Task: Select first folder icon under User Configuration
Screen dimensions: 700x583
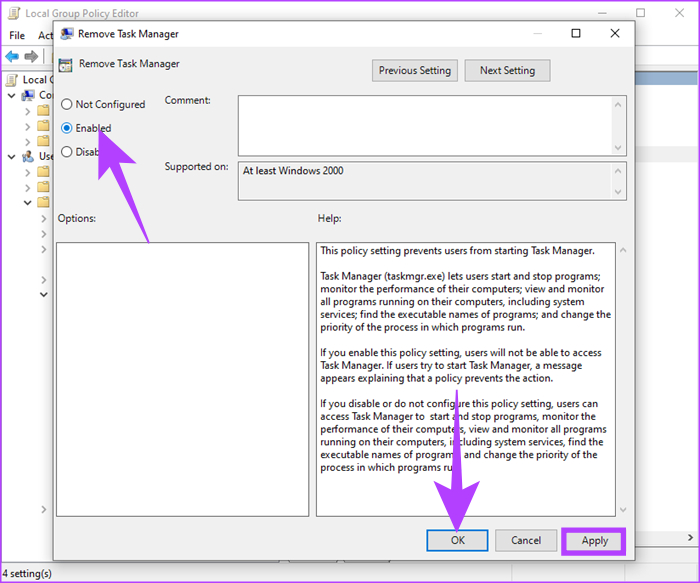Action: click(x=43, y=171)
